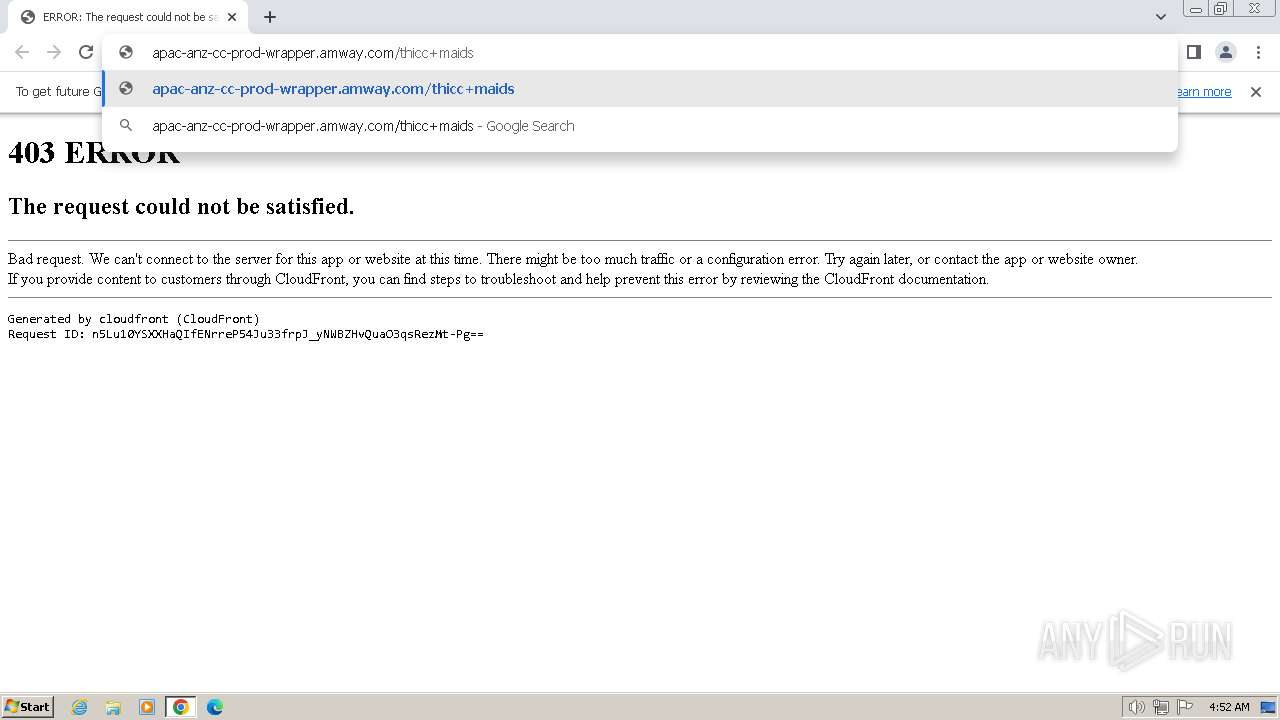Open File Explorer from the taskbar
Image resolution: width=1280 pixels, height=720 pixels.
[113, 707]
